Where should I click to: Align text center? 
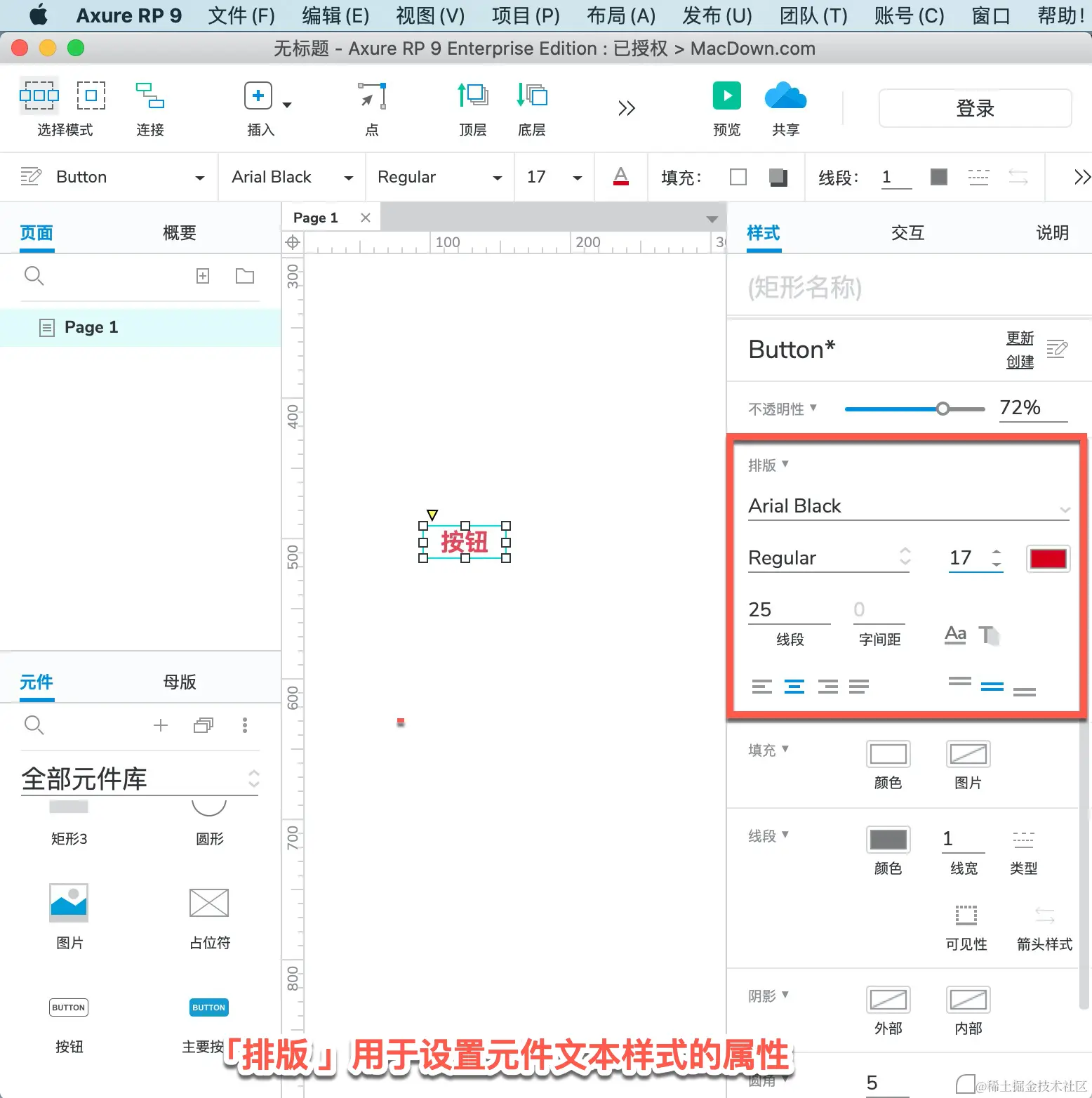point(794,687)
